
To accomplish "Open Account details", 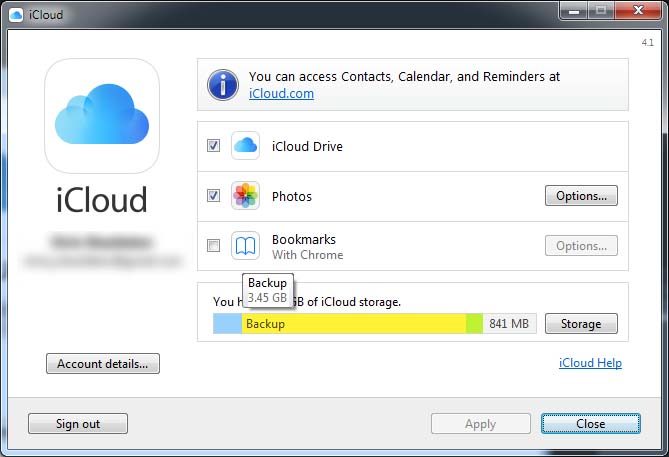I will click(x=103, y=364).
